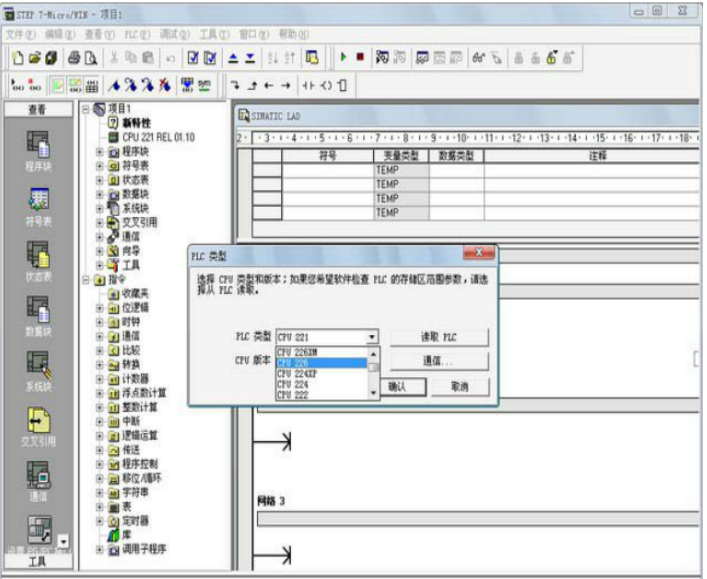Open Symbol Table in the view bar
Screen dimensions: 707x579
pos(38,206)
